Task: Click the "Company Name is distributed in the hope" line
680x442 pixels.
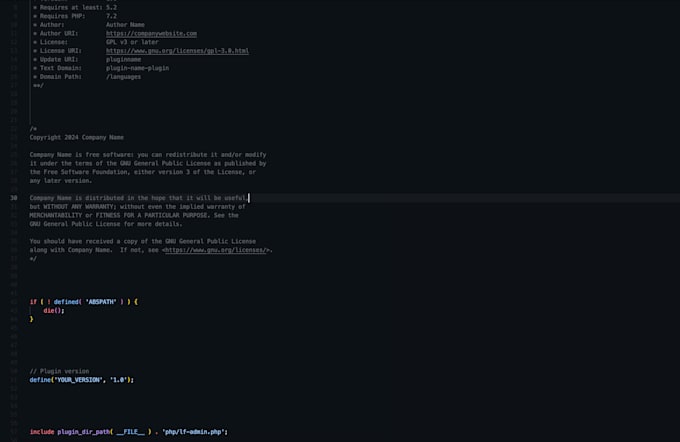Action: coord(139,198)
